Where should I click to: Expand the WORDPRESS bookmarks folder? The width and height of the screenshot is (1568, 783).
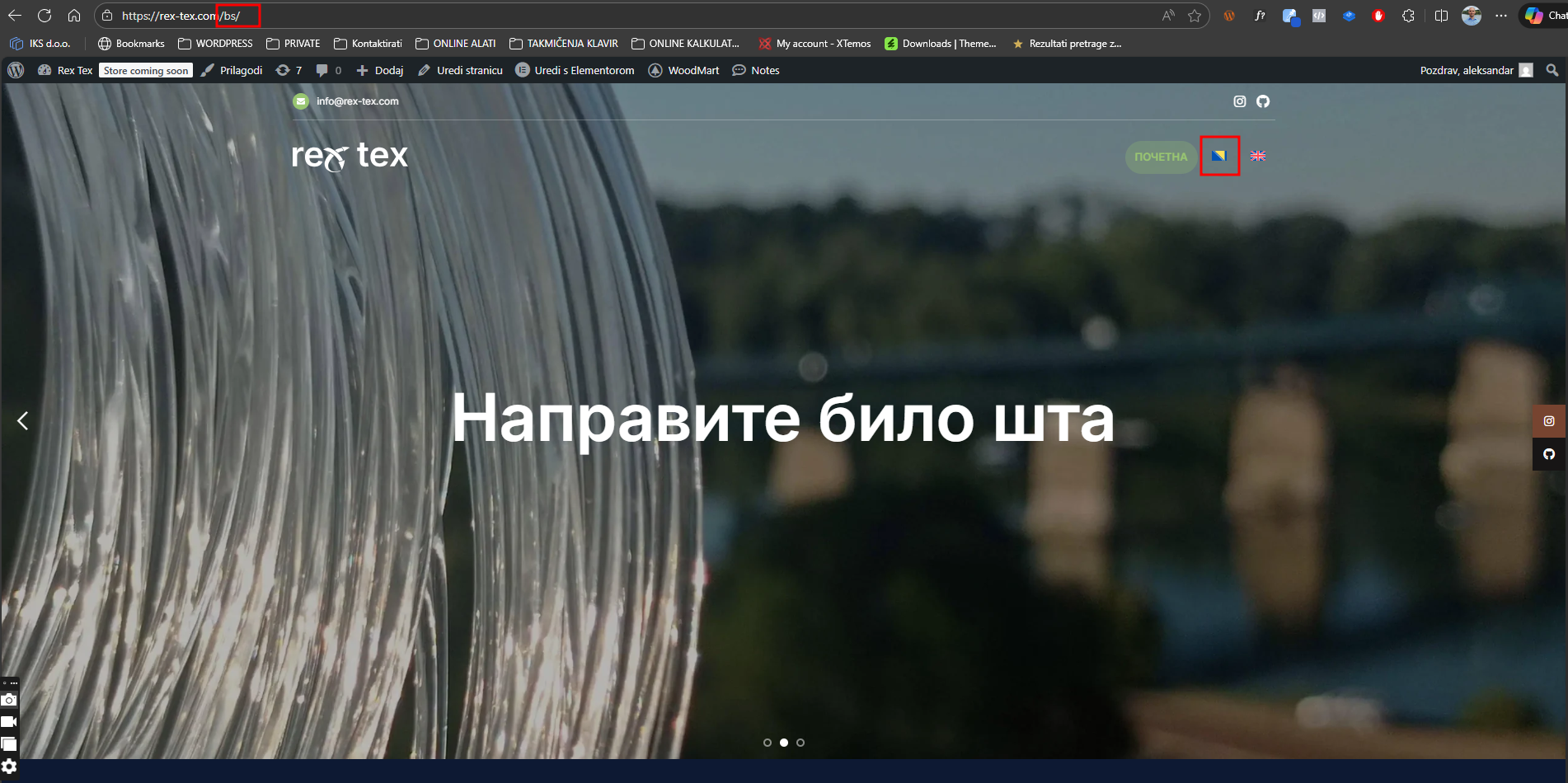(x=215, y=44)
